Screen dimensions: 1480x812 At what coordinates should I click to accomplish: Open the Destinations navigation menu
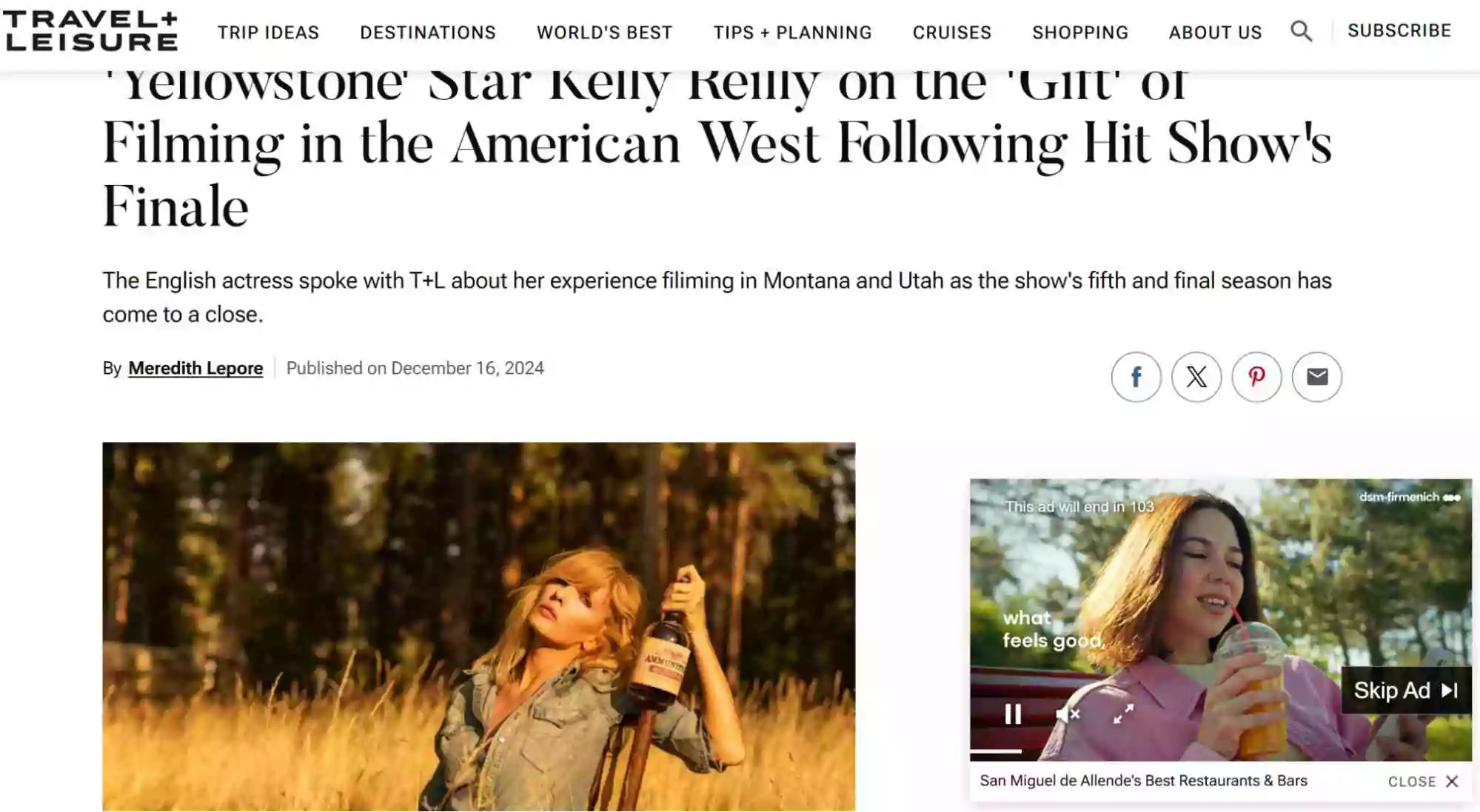click(428, 32)
